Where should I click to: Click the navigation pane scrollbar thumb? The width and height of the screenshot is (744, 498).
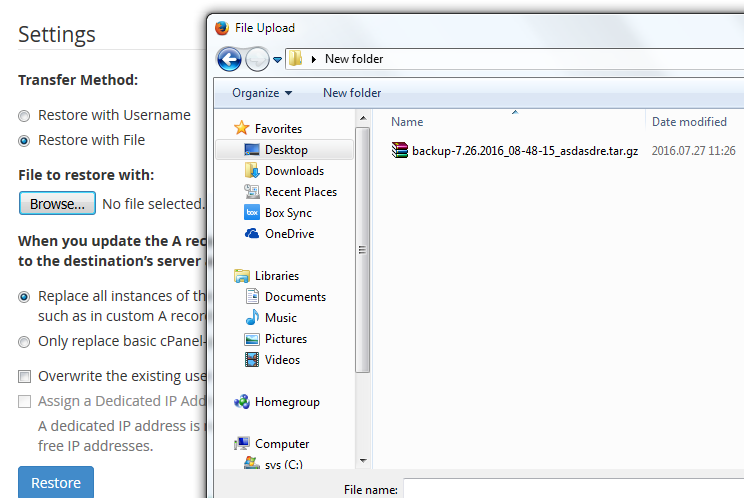[363, 250]
